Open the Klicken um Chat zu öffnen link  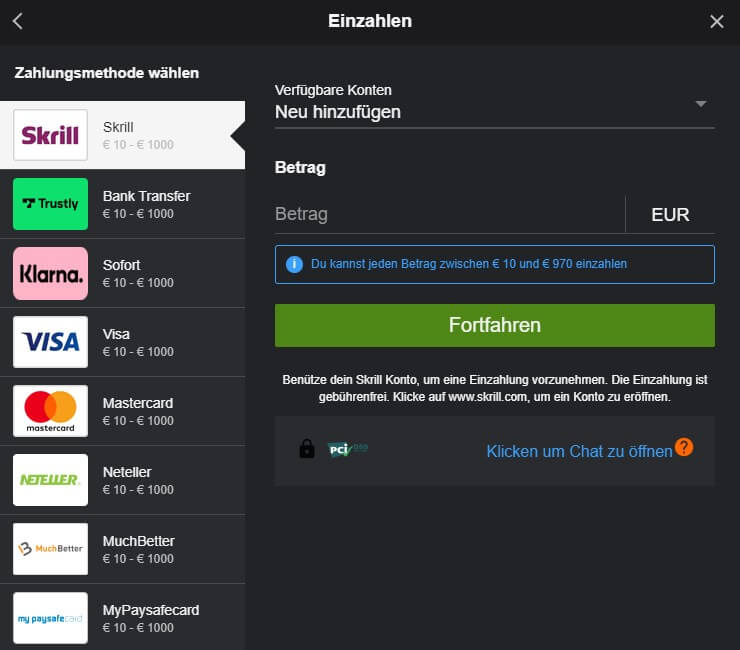(x=580, y=451)
